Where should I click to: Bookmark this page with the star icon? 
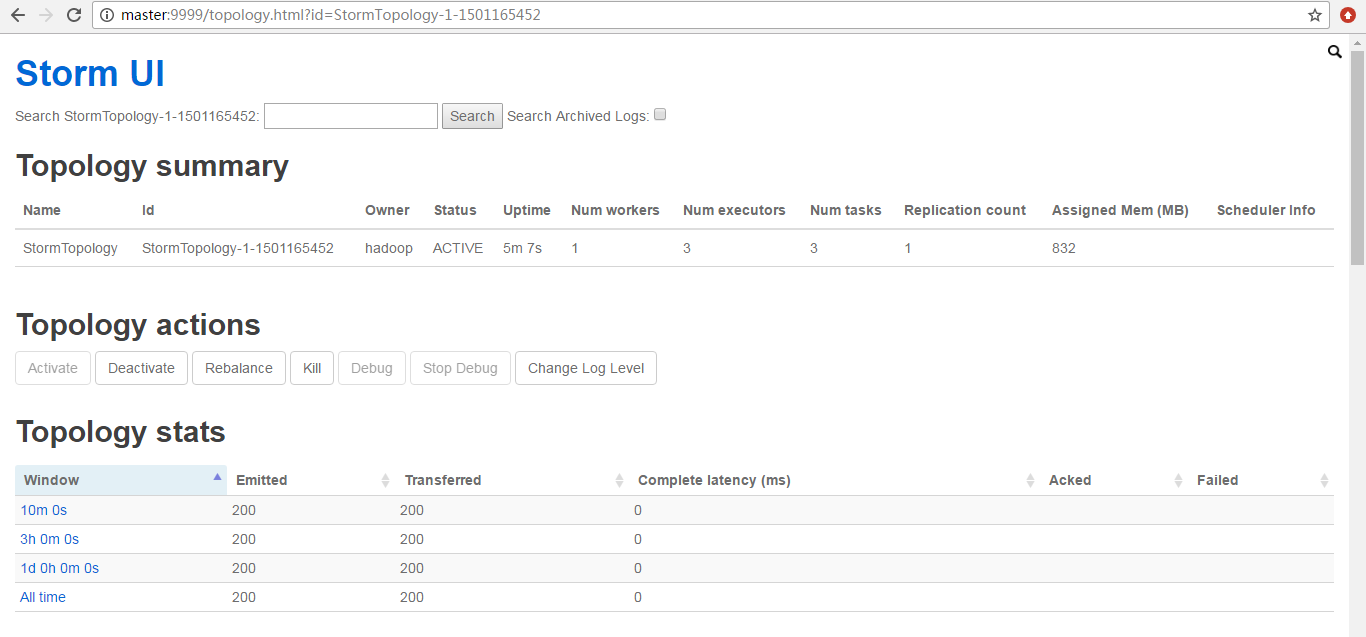(x=1314, y=15)
